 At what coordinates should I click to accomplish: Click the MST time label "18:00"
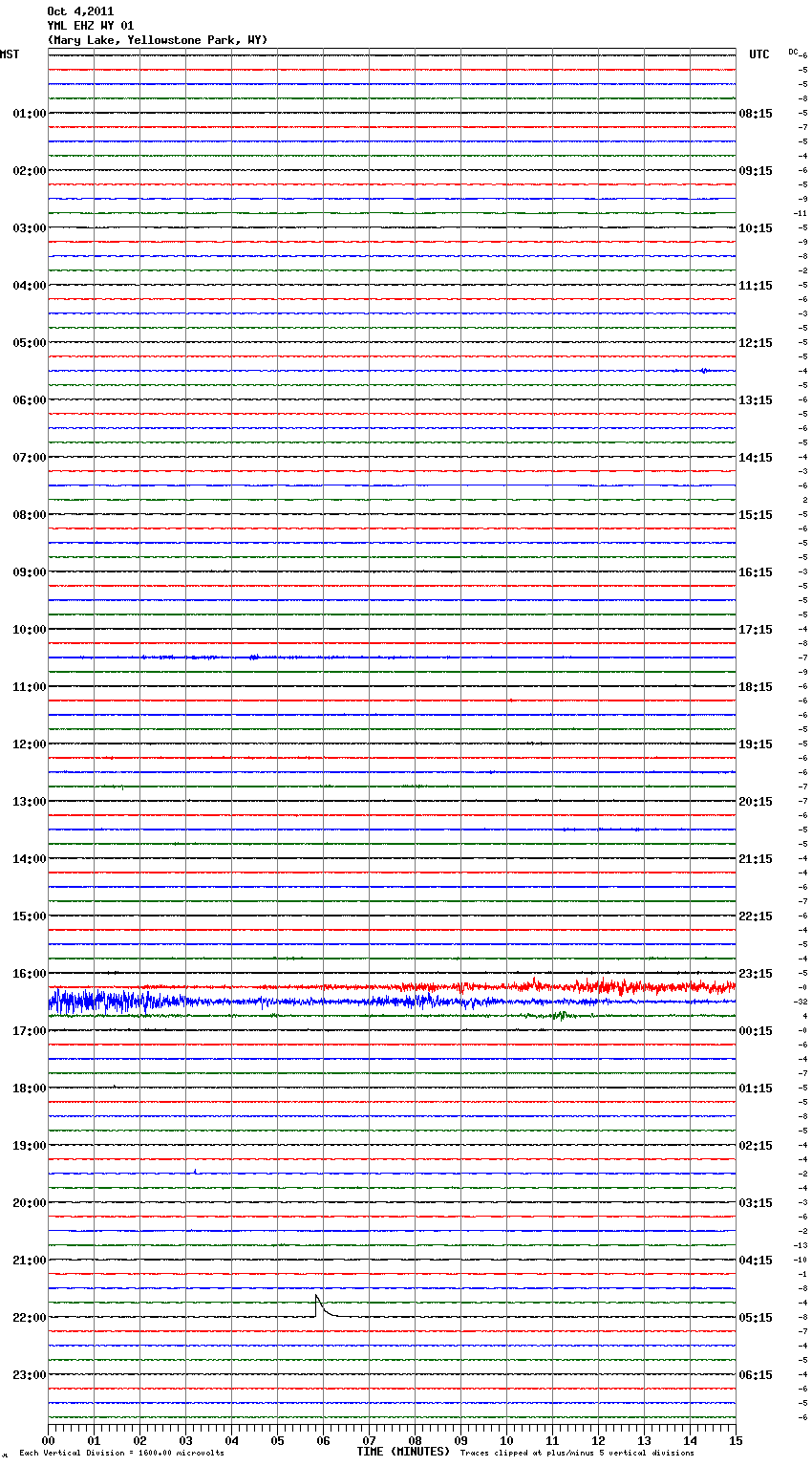(30, 1089)
